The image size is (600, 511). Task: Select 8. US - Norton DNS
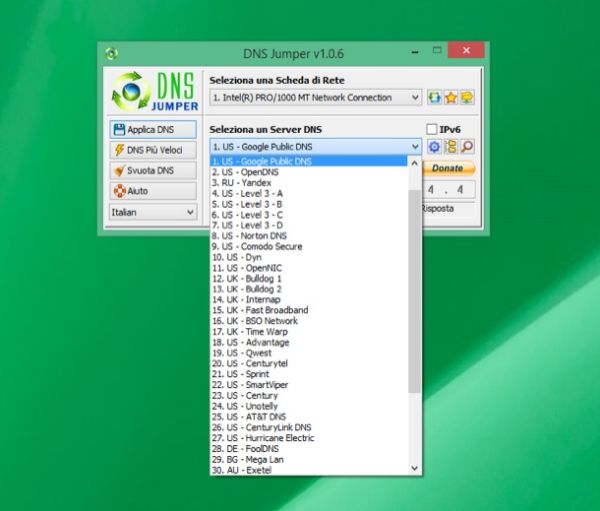point(309,236)
